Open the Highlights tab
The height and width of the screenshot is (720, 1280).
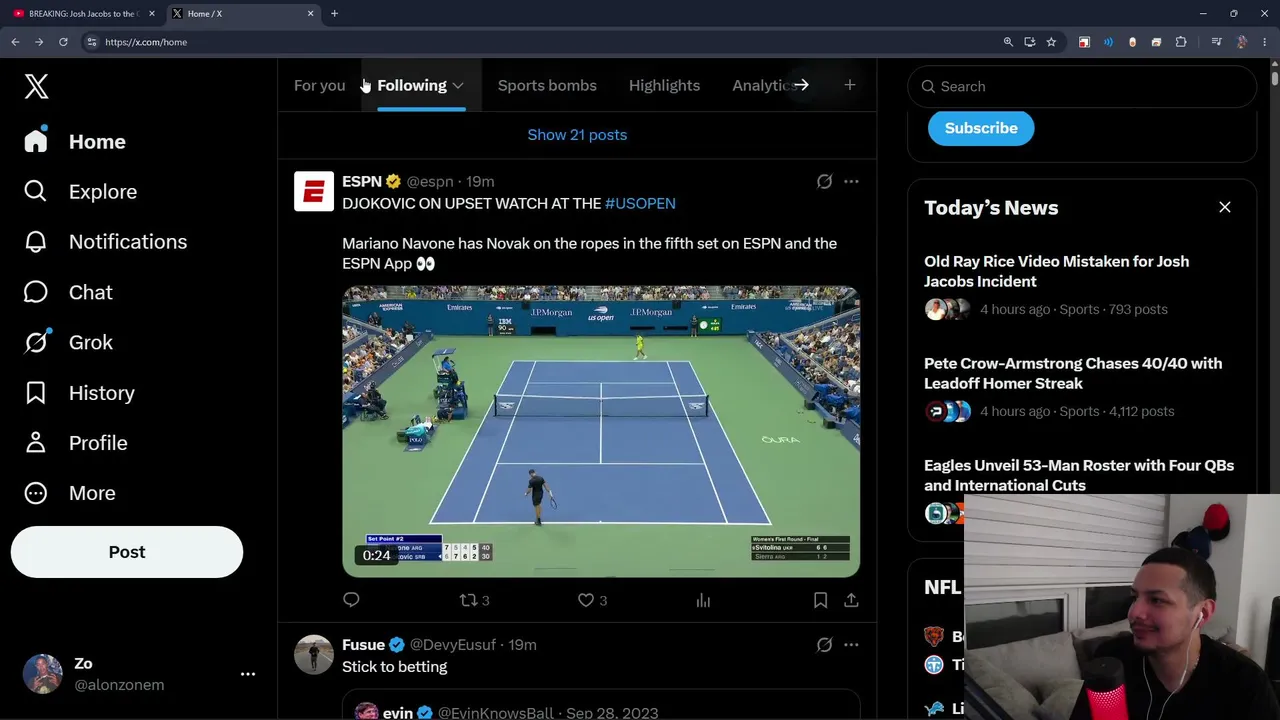point(664,85)
